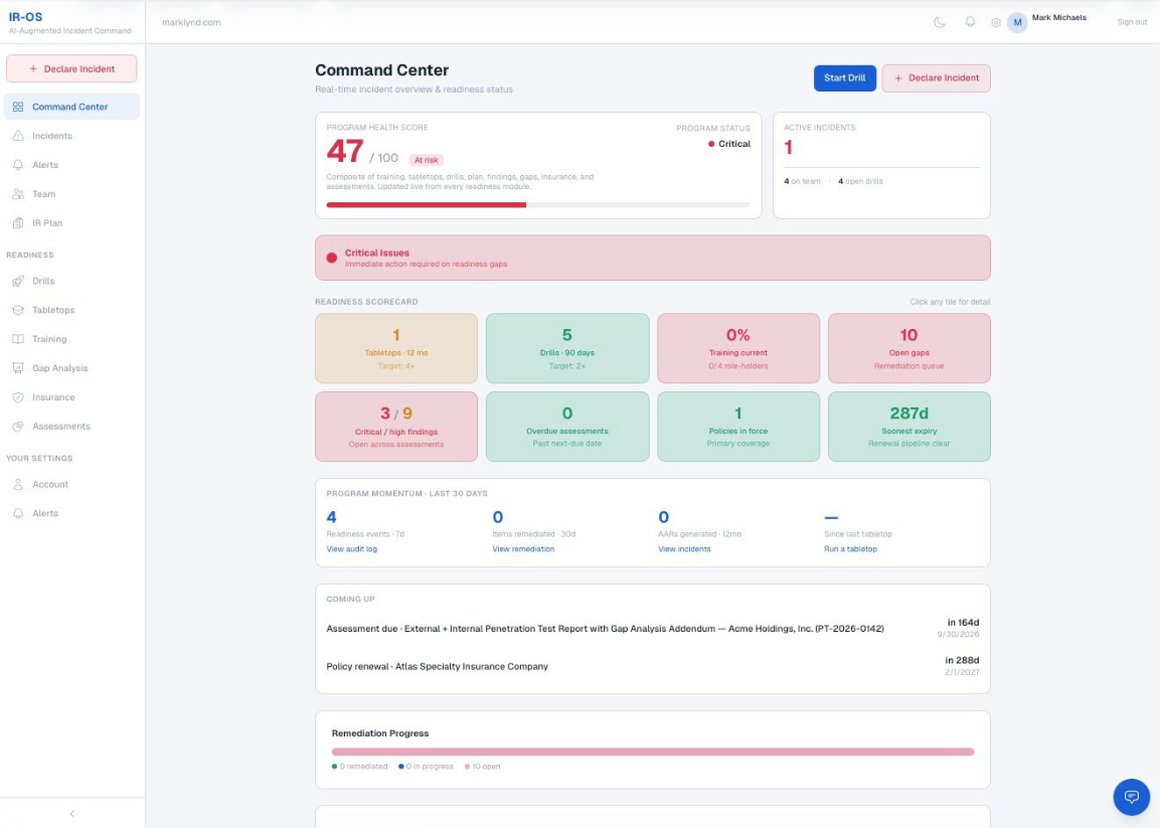This screenshot has width=1160, height=828.
Task: Click the Gap Analysis icon in sidebar
Action: [18, 368]
